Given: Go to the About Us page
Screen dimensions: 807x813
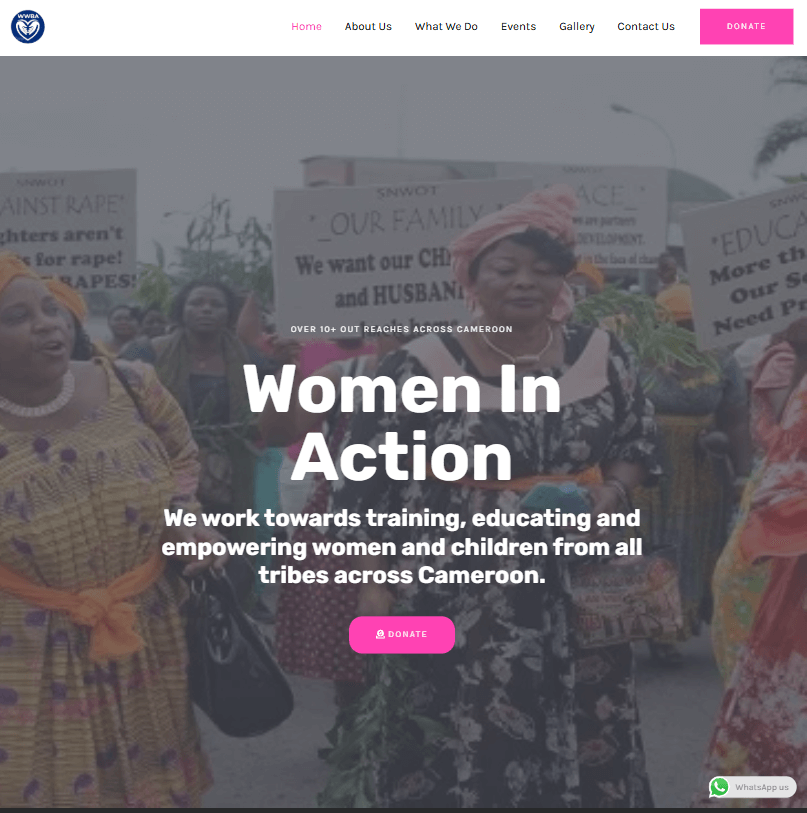Looking at the screenshot, I should (x=368, y=26).
